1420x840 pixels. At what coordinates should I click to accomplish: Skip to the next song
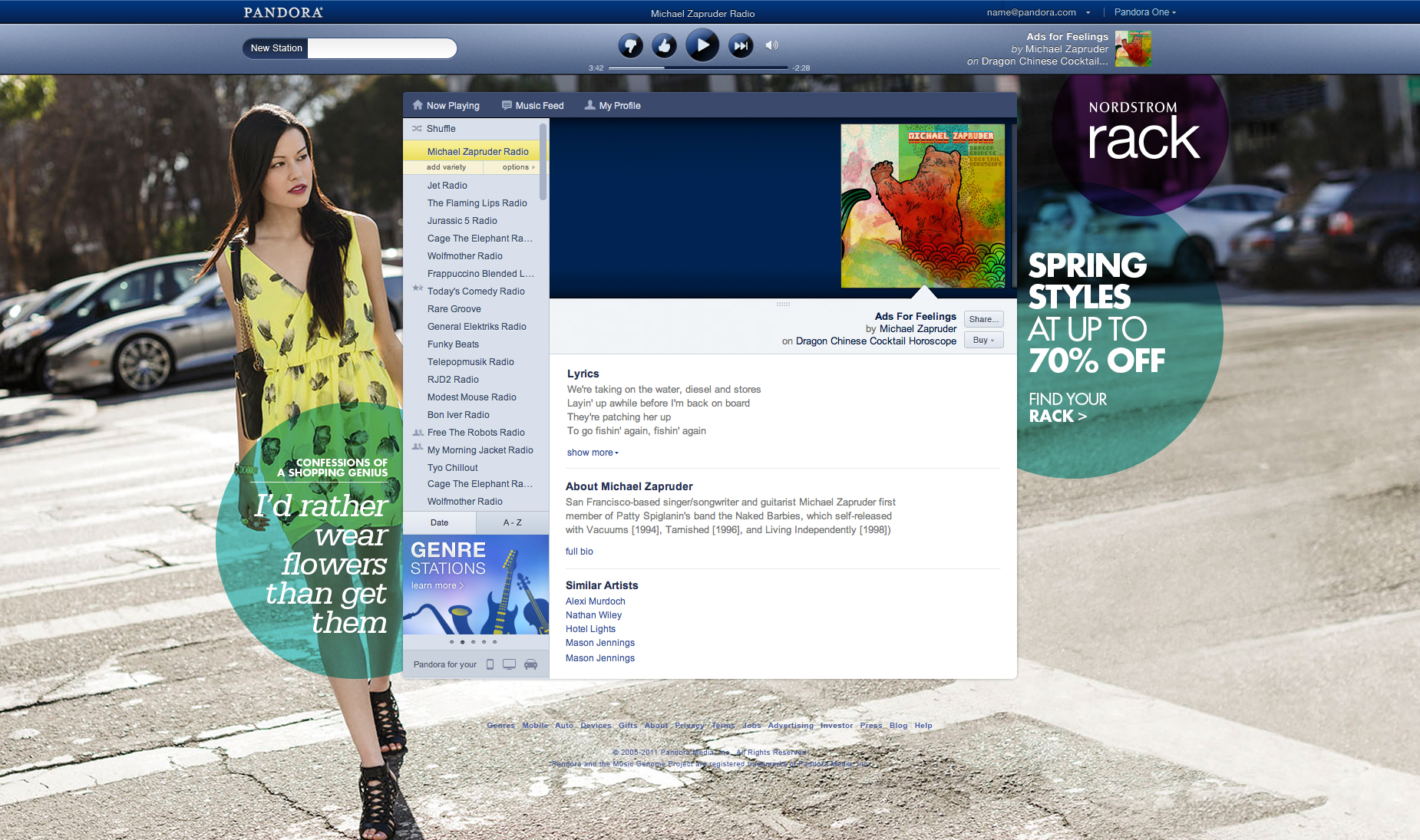tap(741, 46)
